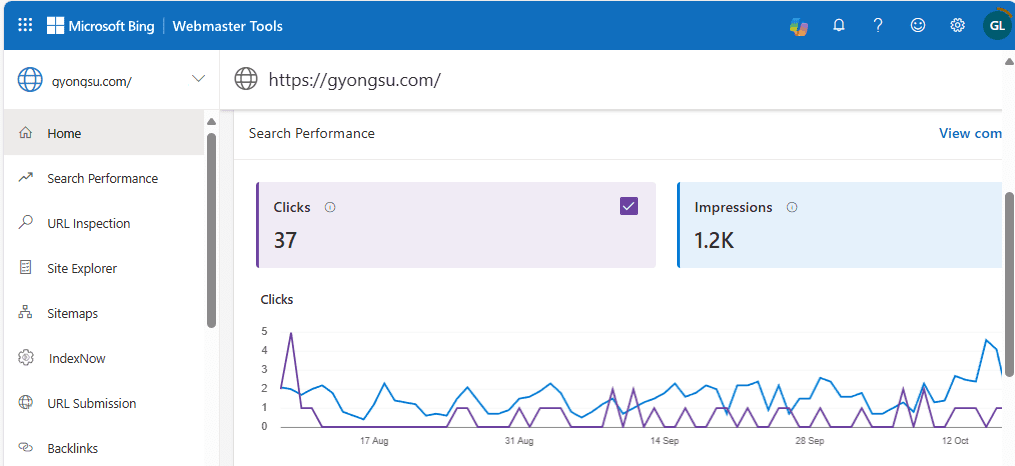
Task: Open the Help question mark icon
Action: pos(878,26)
